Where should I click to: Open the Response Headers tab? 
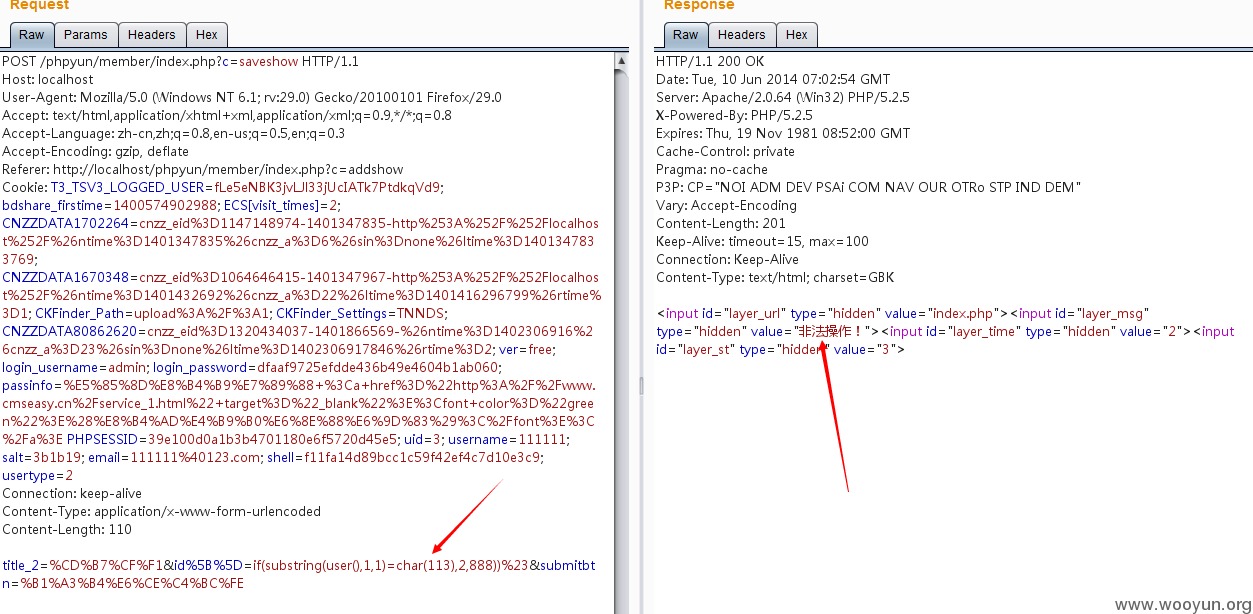tap(741, 35)
